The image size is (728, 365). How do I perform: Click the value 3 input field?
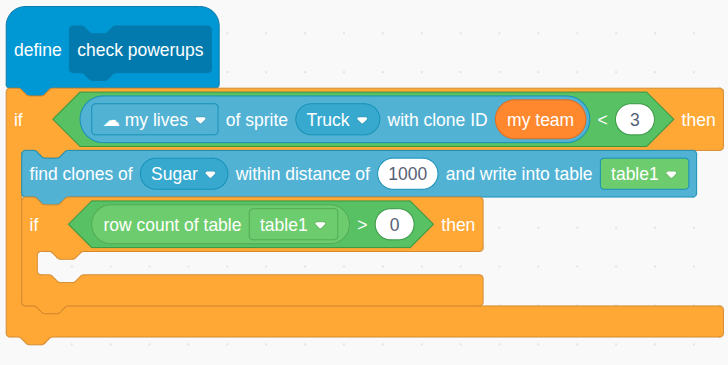(x=635, y=120)
